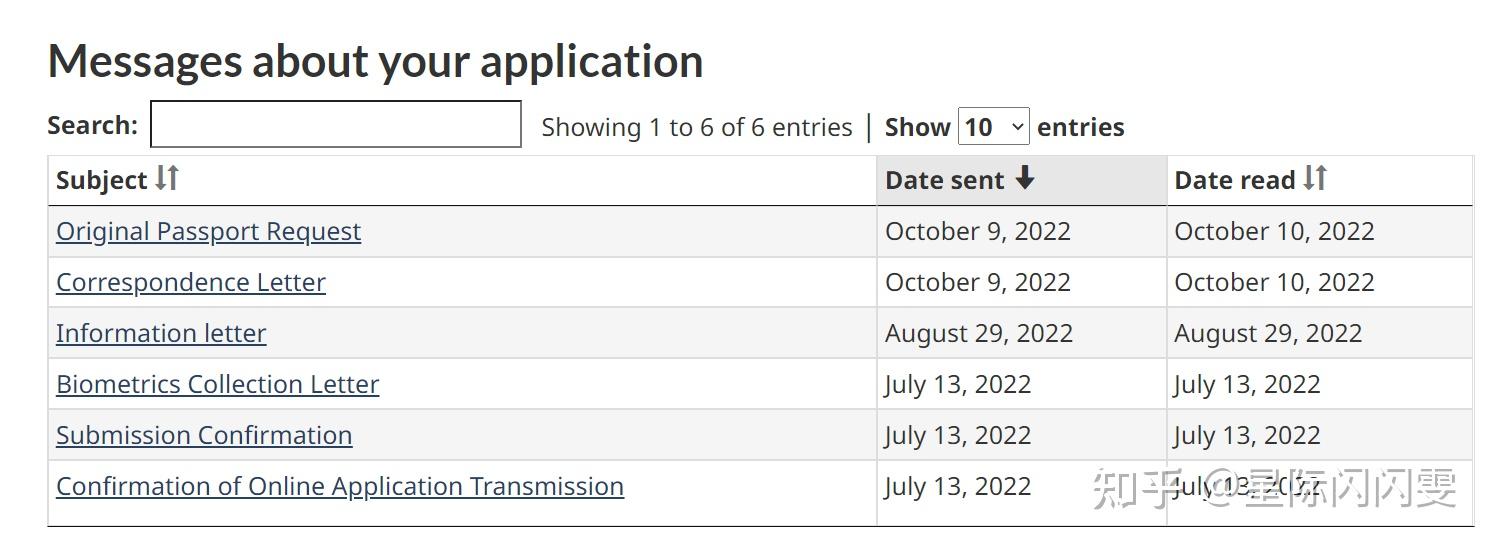
Task: Open the Submission Confirmation message
Action: click(x=204, y=435)
